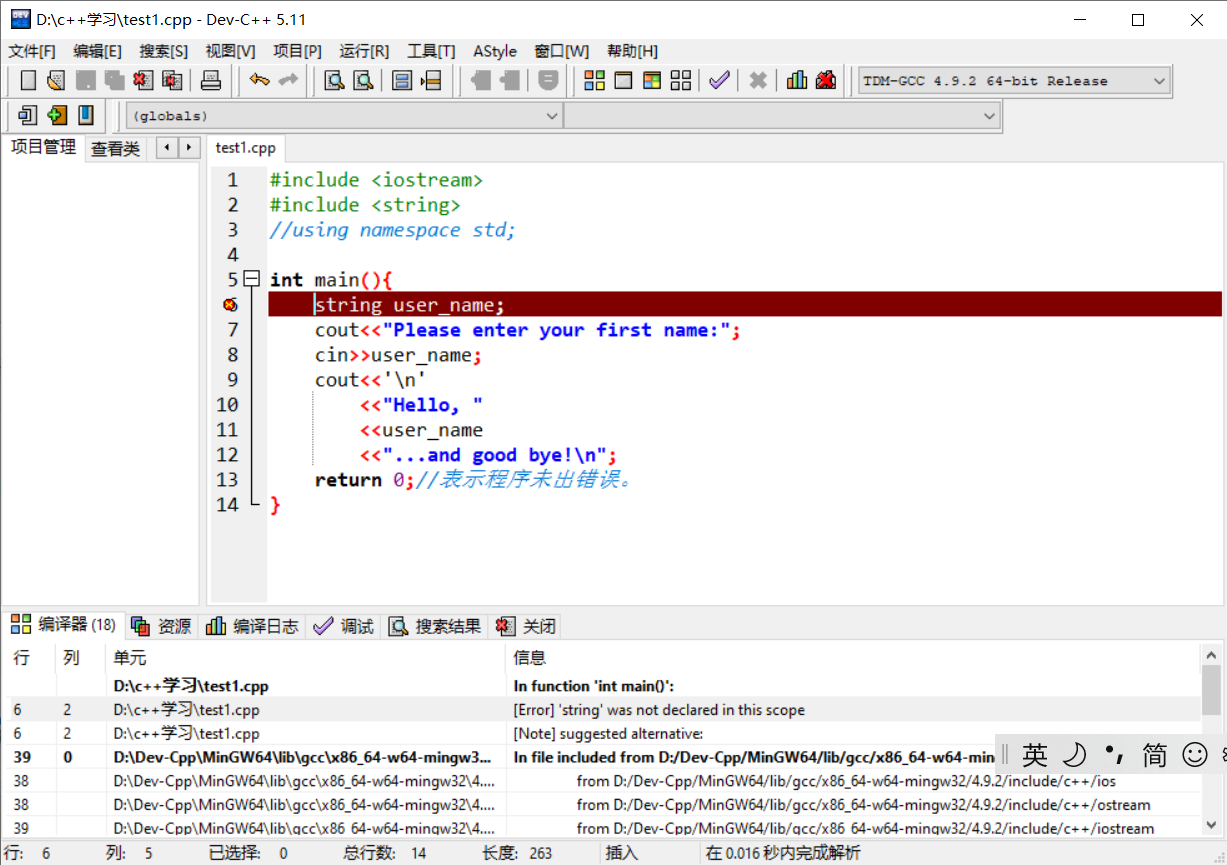
Task: Switch input method to English (英)
Action: (1035, 755)
